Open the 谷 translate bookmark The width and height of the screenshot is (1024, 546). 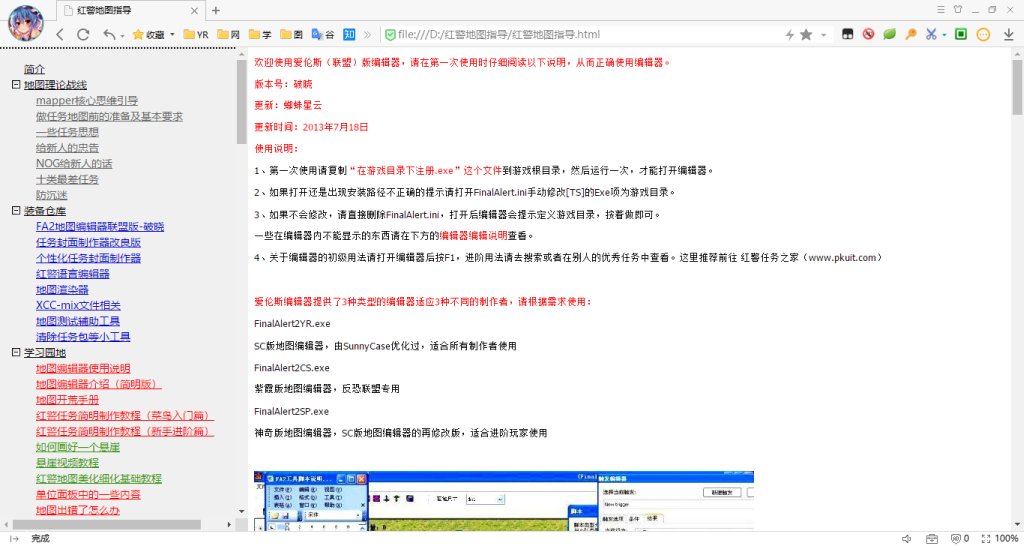click(x=323, y=35)
